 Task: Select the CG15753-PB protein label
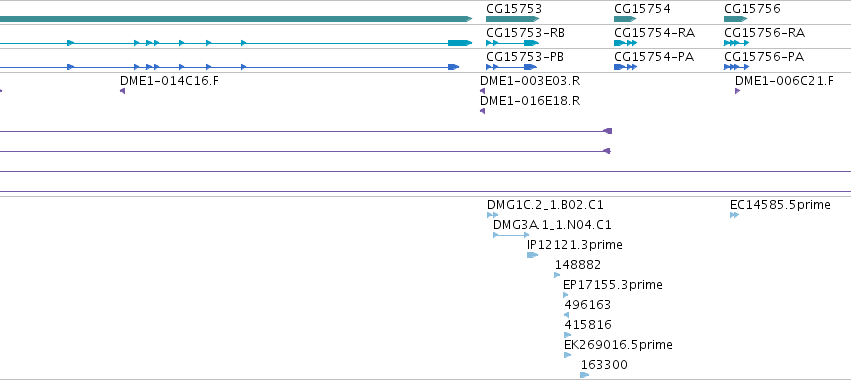click(525, 57)
